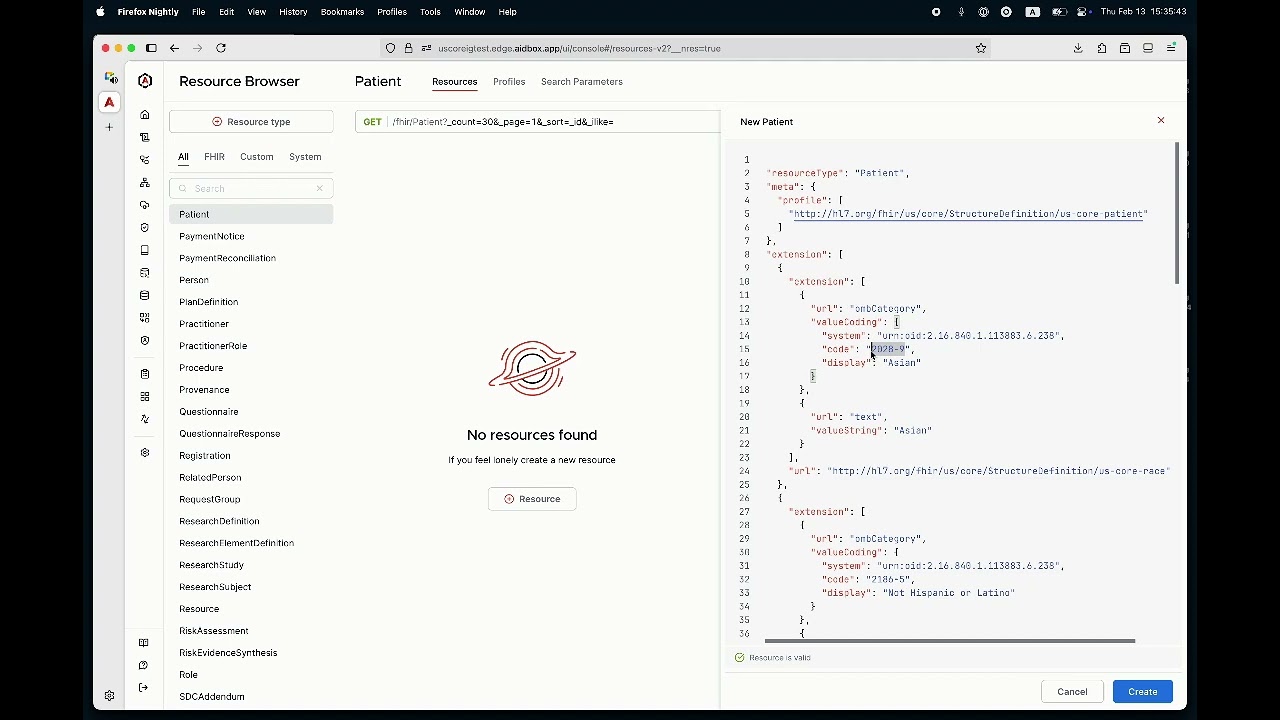Click the Resource type button
The height and width of the screenshot is (720, 1280).
tap(251, 122)
